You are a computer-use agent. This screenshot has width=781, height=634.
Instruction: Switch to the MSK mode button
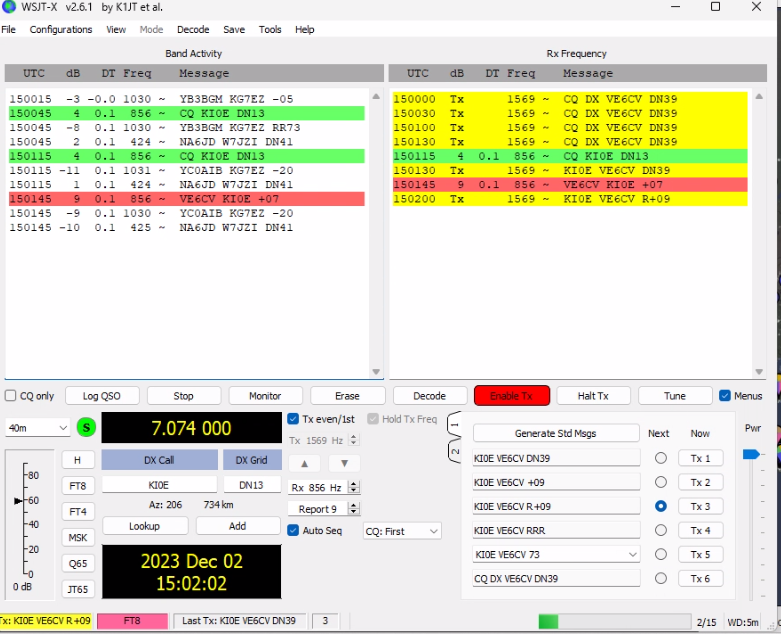pos(78,537)
